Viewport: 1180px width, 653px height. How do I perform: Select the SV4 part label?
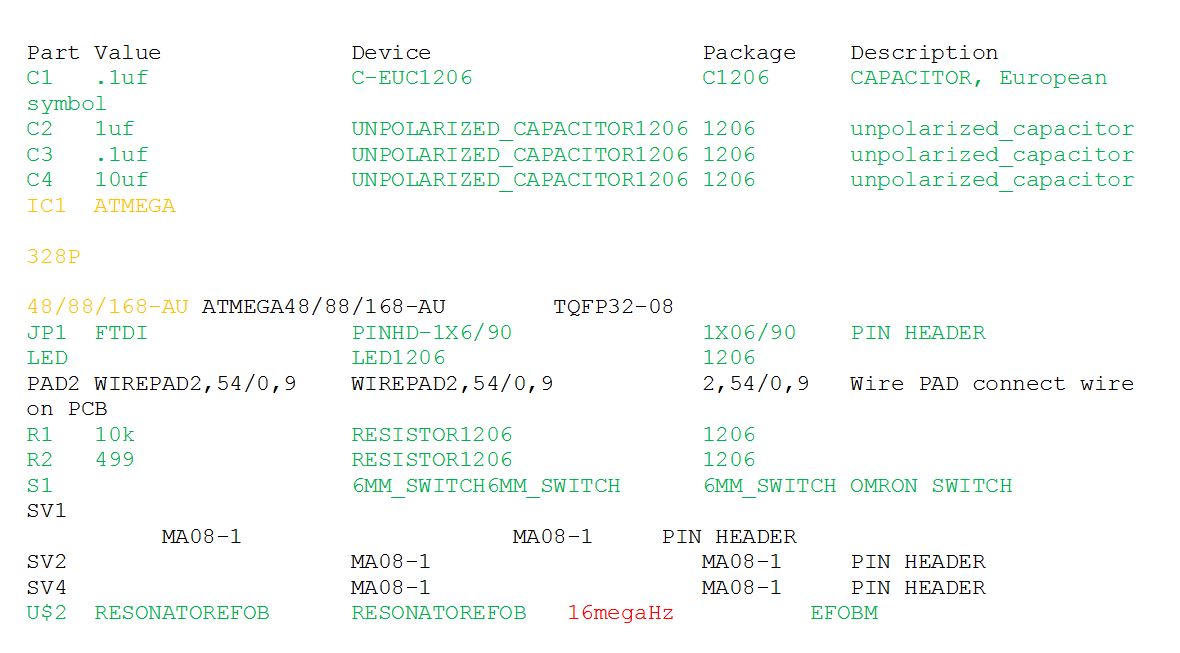(x=47, y=588)
